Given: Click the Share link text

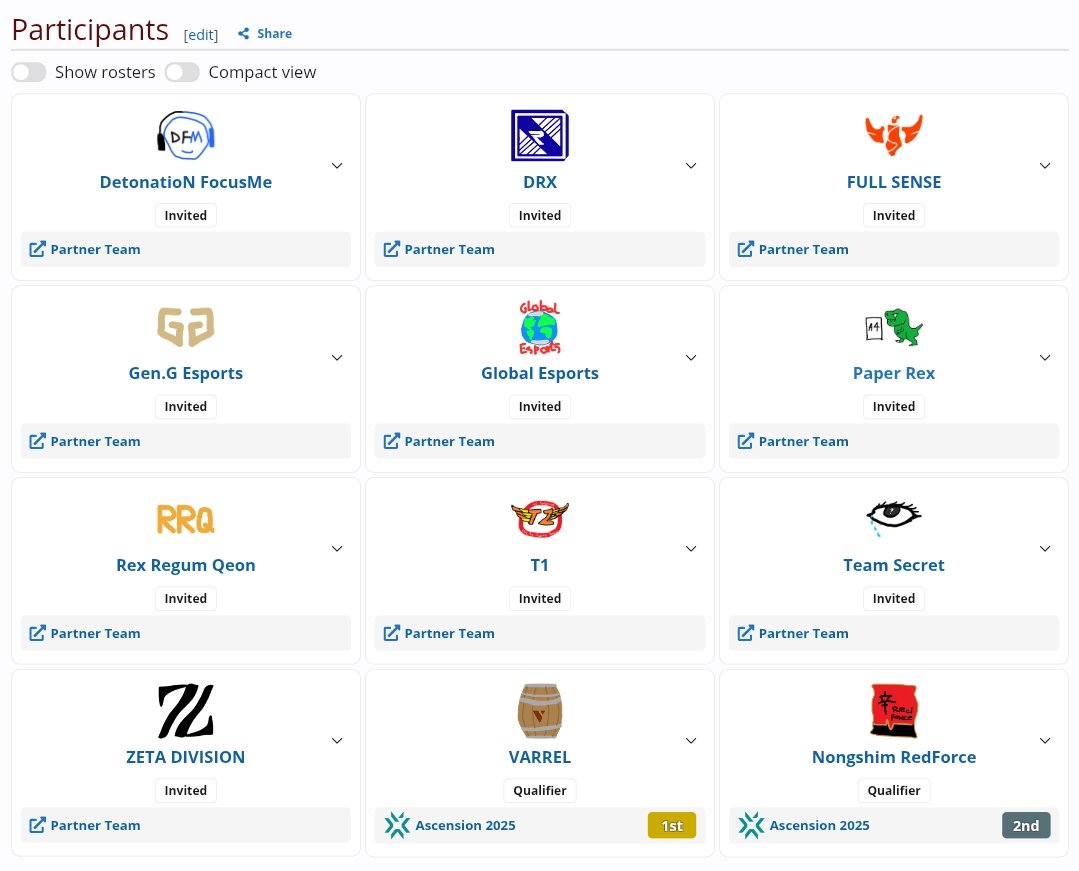Looking at the screenshot, I should click(275, 34).
